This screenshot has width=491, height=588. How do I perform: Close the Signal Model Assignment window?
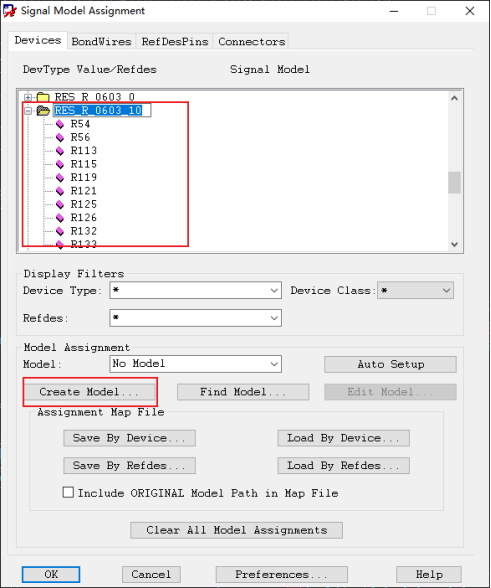point(470,11)
